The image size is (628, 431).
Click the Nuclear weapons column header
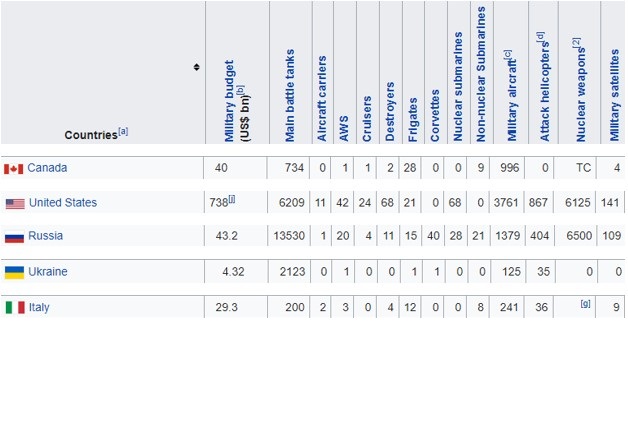pyautogui.click(x=576, y=90)
